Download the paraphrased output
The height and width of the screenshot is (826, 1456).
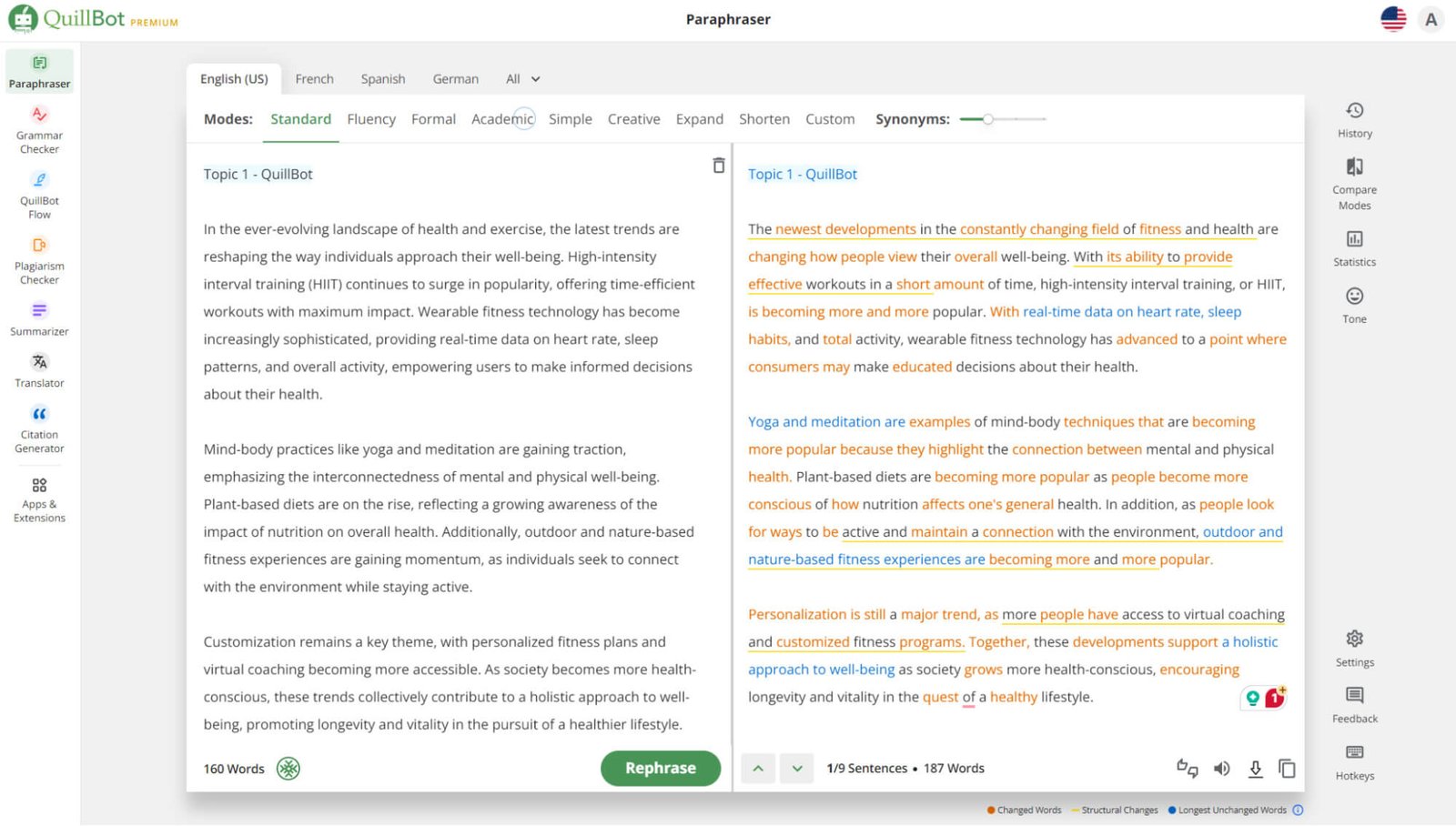(x=1255, y=769)
